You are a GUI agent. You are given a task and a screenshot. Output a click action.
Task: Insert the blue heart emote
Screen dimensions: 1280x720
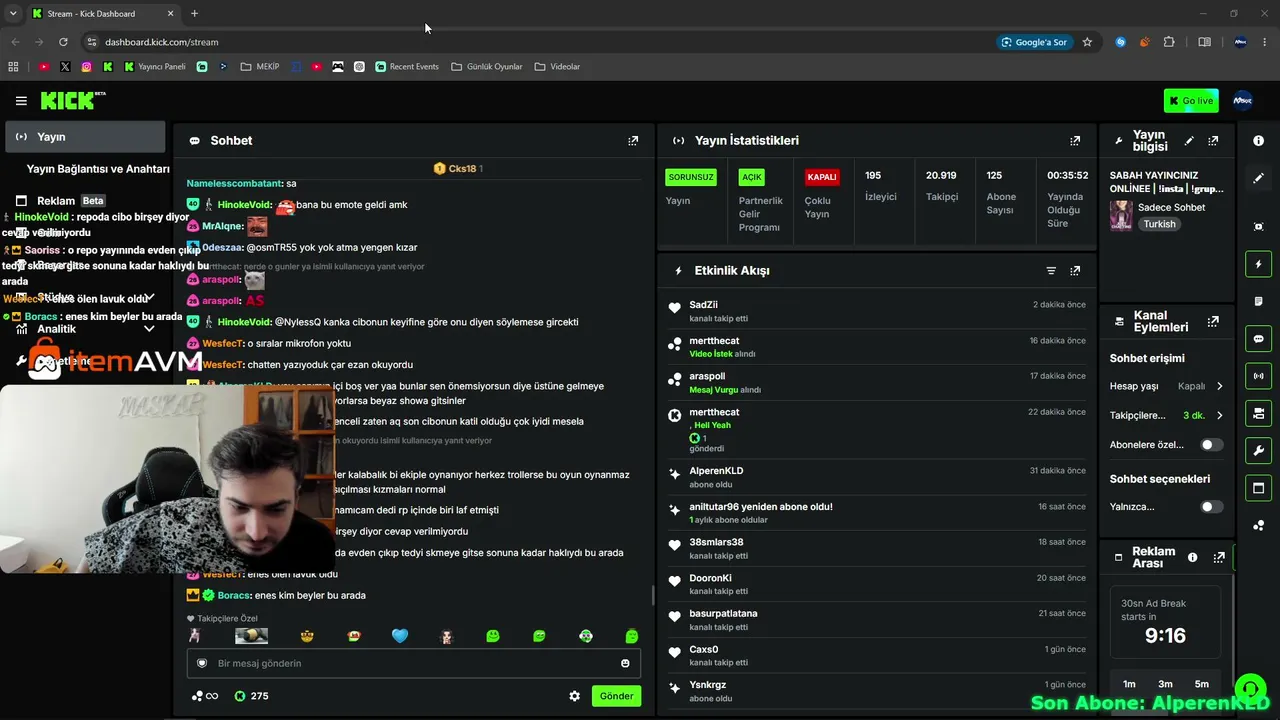tap(400, 636)
